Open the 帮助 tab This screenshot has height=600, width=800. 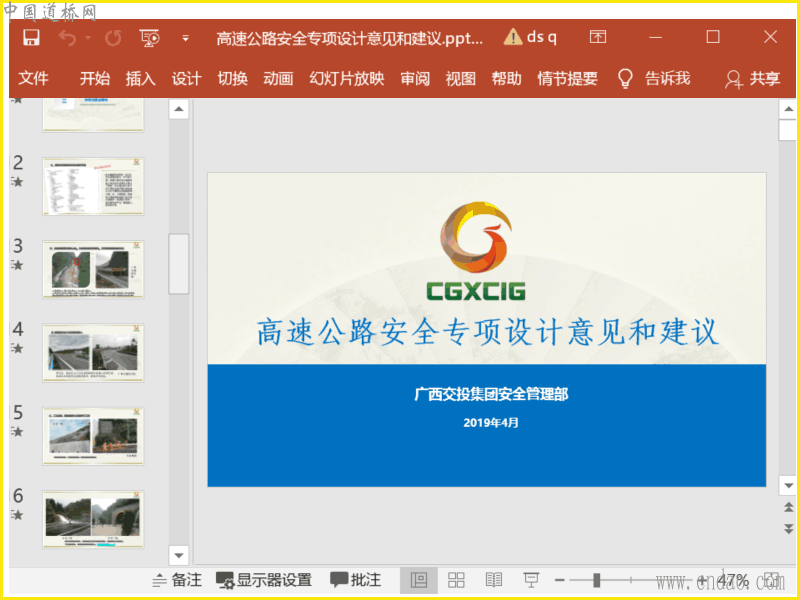coord(506,79)
